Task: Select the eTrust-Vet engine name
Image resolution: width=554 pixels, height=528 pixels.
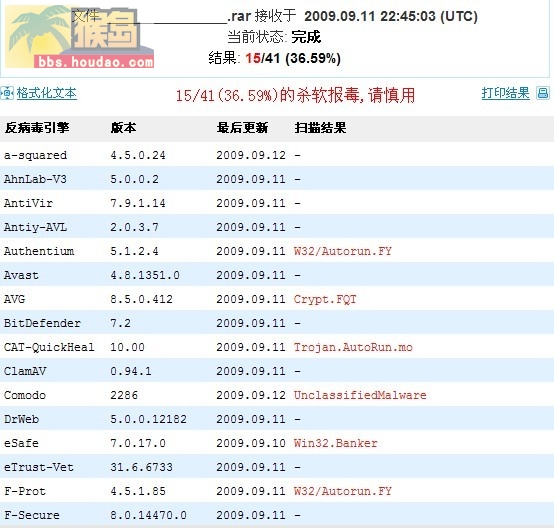Action: (x=39, y=467)
